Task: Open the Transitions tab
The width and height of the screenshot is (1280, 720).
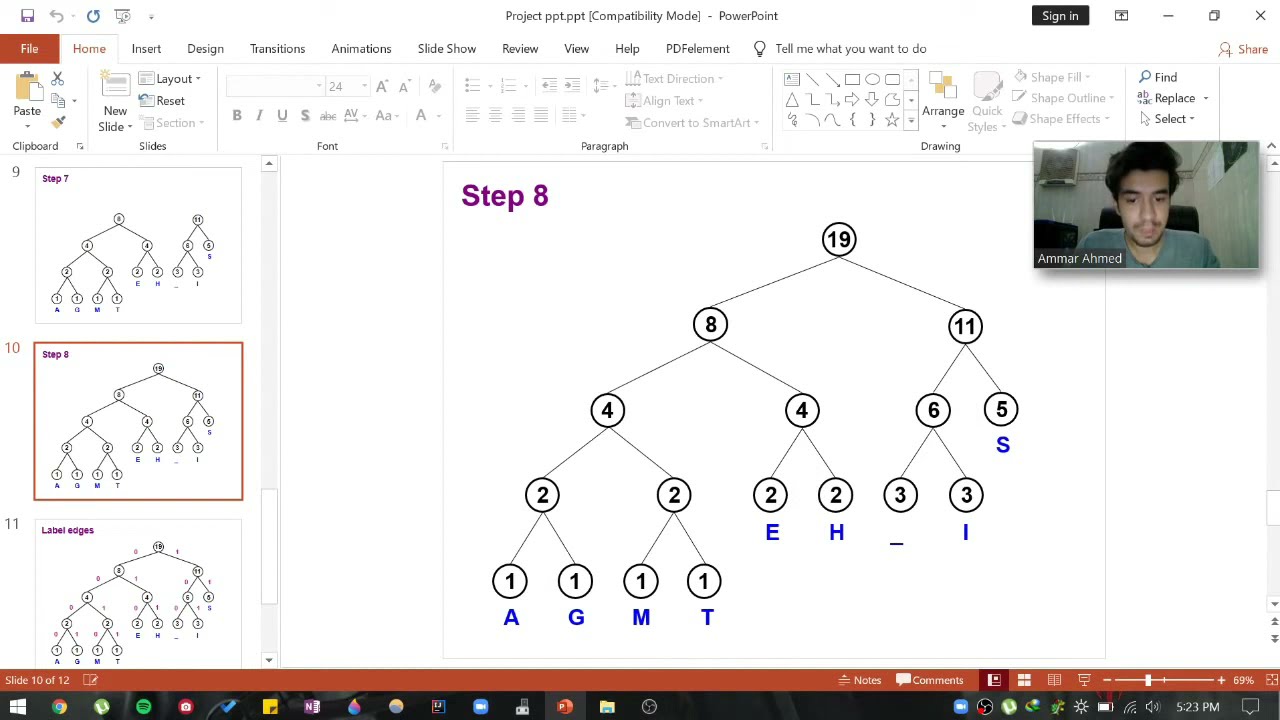Action: 277,49
